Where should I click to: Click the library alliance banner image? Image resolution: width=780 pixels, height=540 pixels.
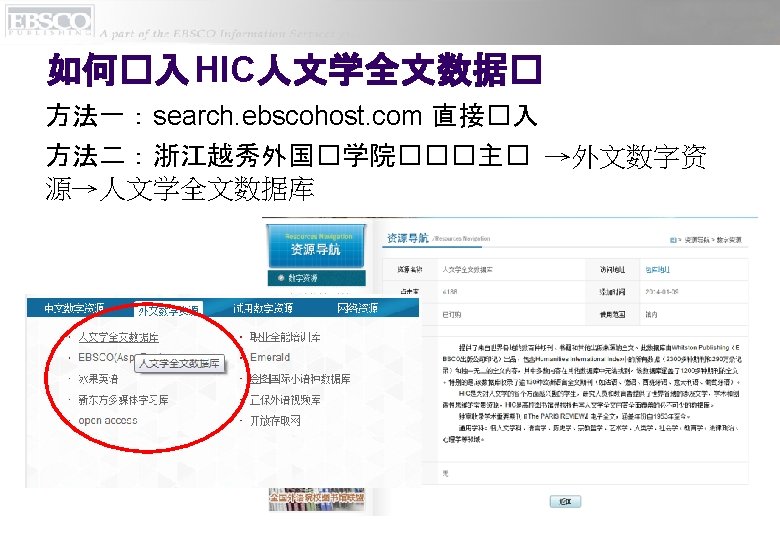click(316, 499)
